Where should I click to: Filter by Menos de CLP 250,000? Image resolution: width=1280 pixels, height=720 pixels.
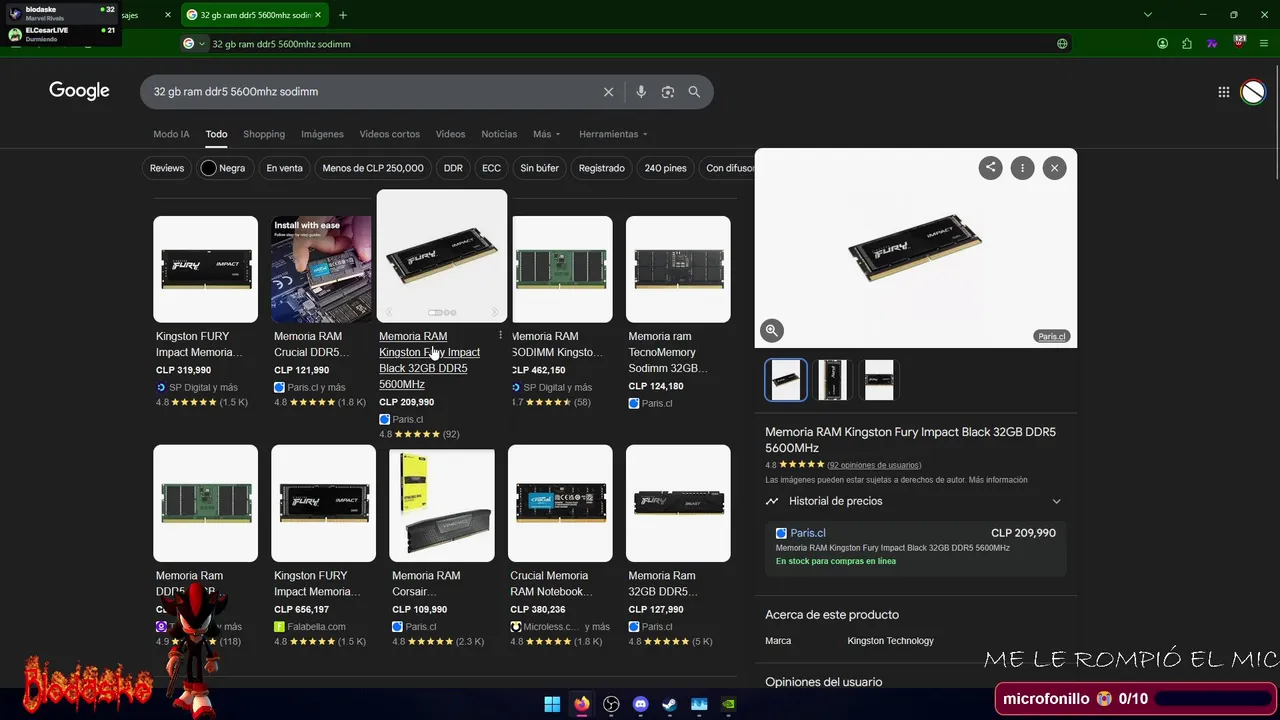(373, 168)
